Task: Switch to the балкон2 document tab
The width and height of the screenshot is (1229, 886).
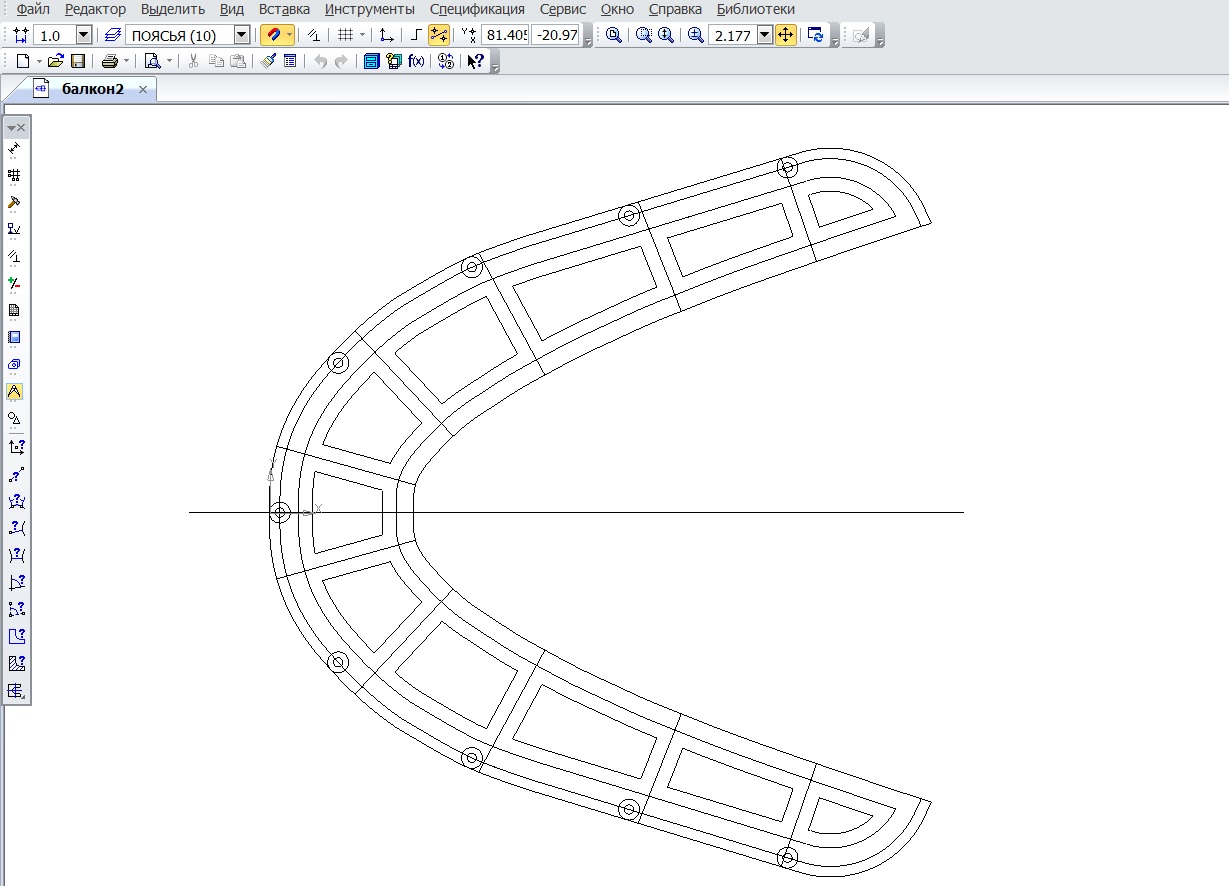Action: [92, 89]
